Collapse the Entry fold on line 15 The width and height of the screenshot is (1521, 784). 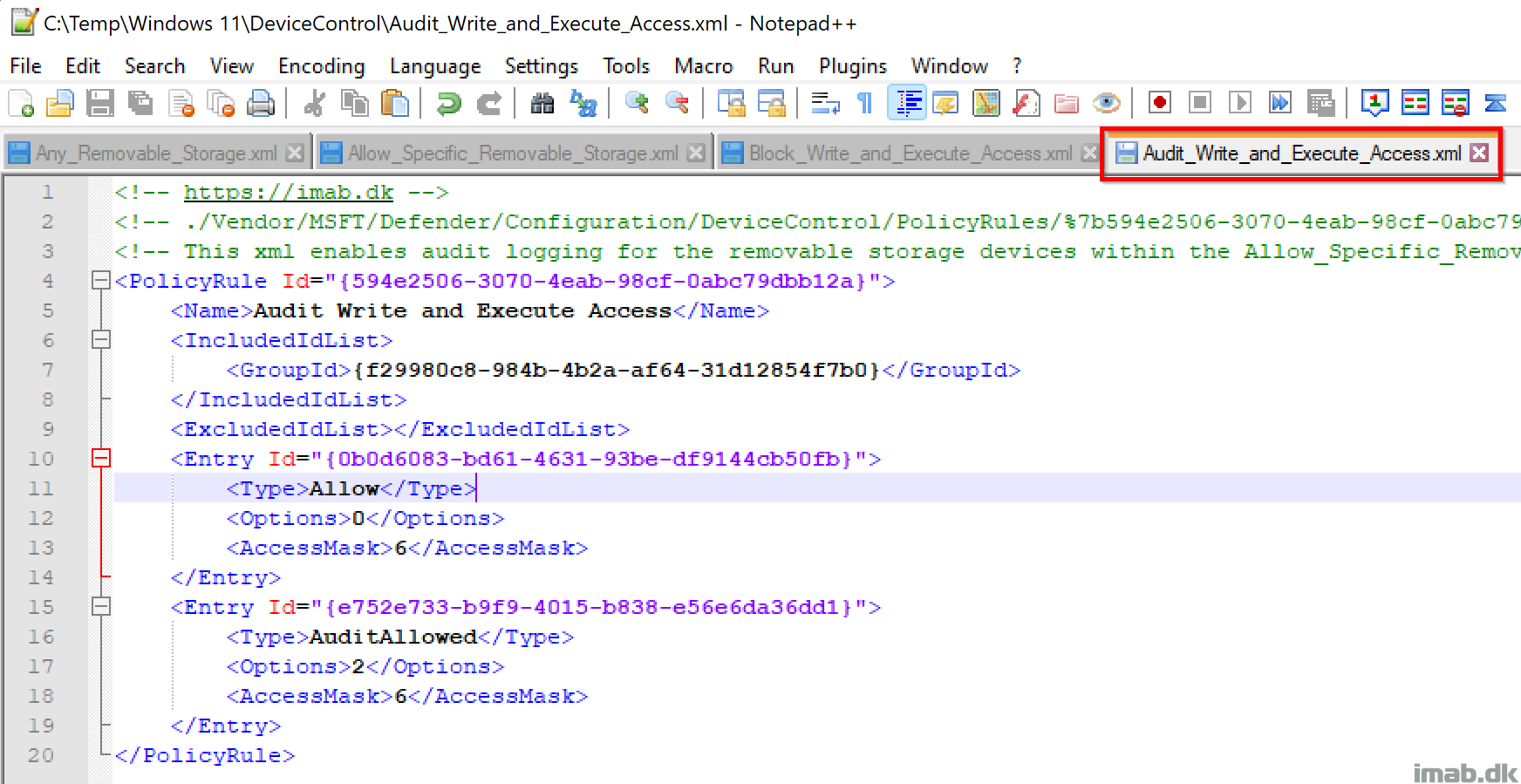101,606
